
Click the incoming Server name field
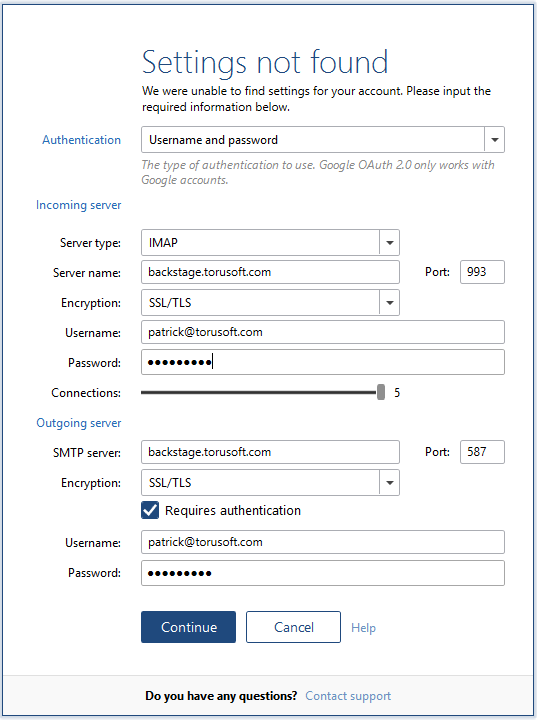(x=270, y=272)
